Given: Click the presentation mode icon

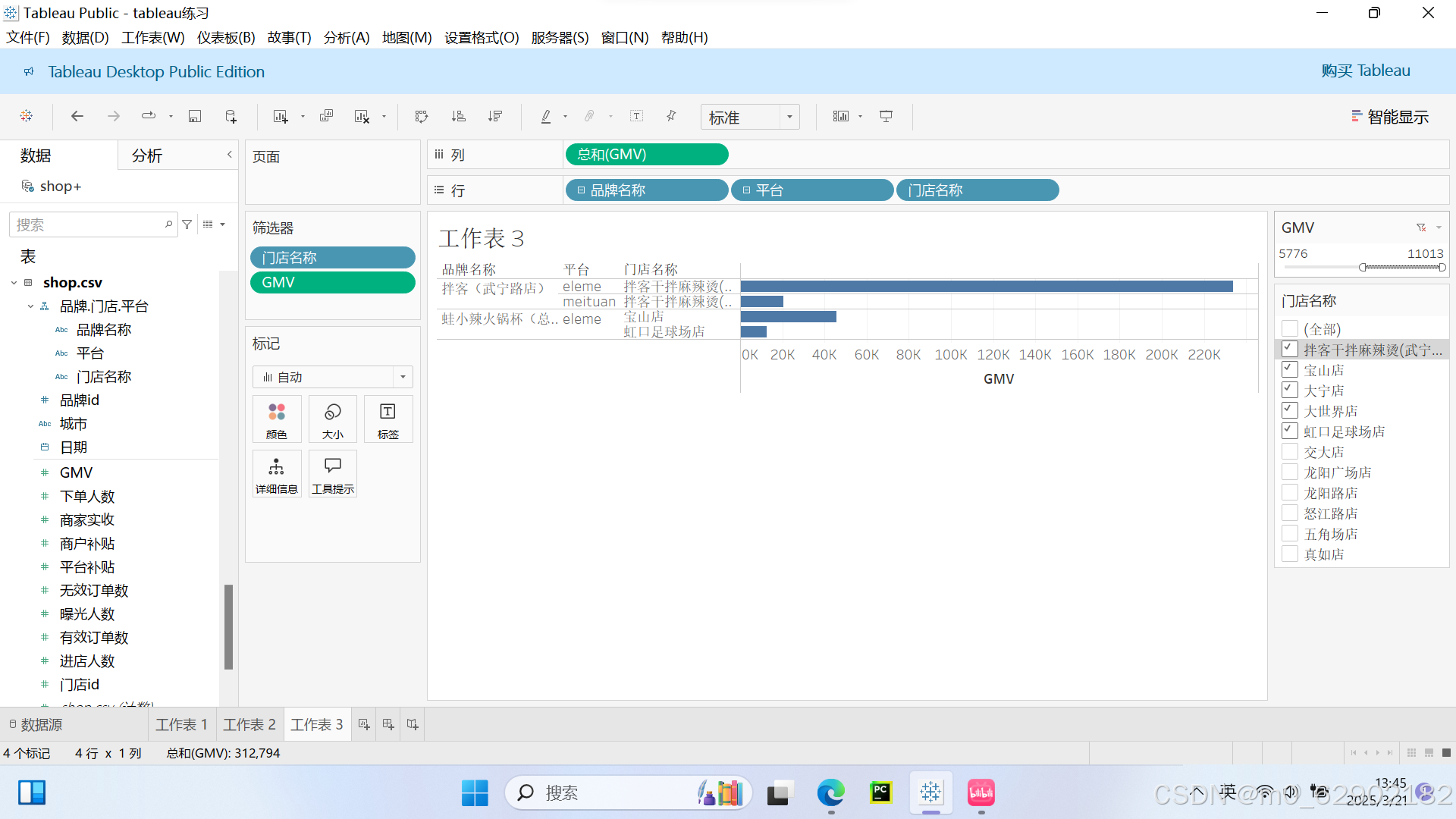Looking at the screenshot, I should [886, 116].
